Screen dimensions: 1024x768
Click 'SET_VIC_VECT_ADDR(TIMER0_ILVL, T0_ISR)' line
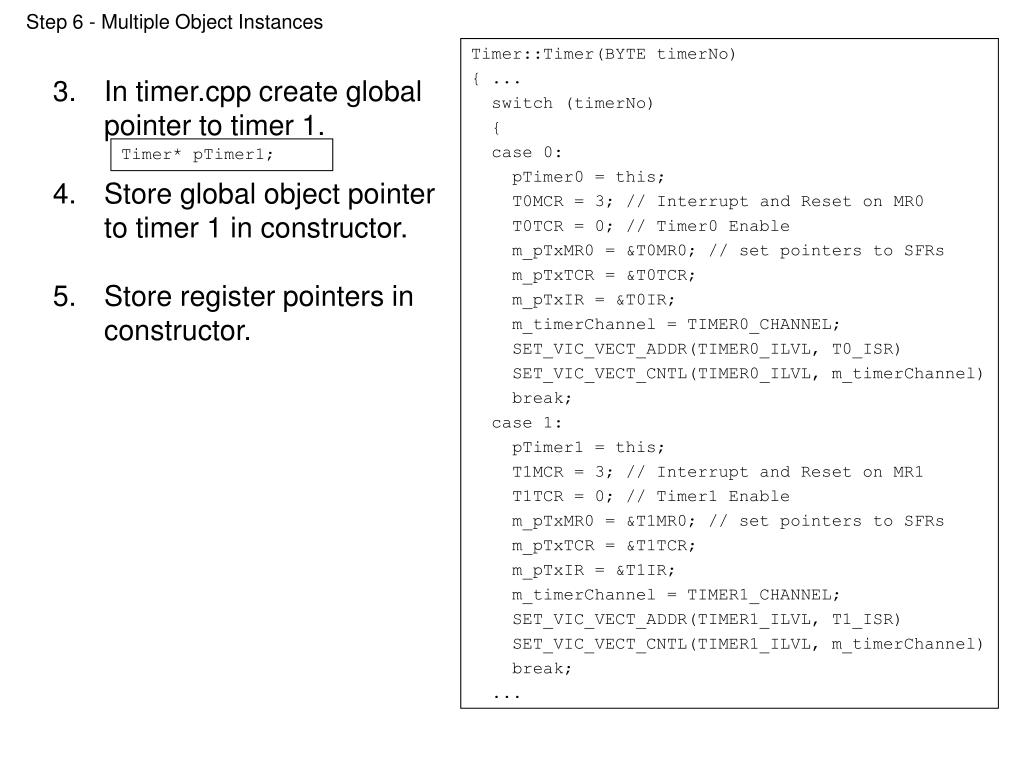click(707, 349)
